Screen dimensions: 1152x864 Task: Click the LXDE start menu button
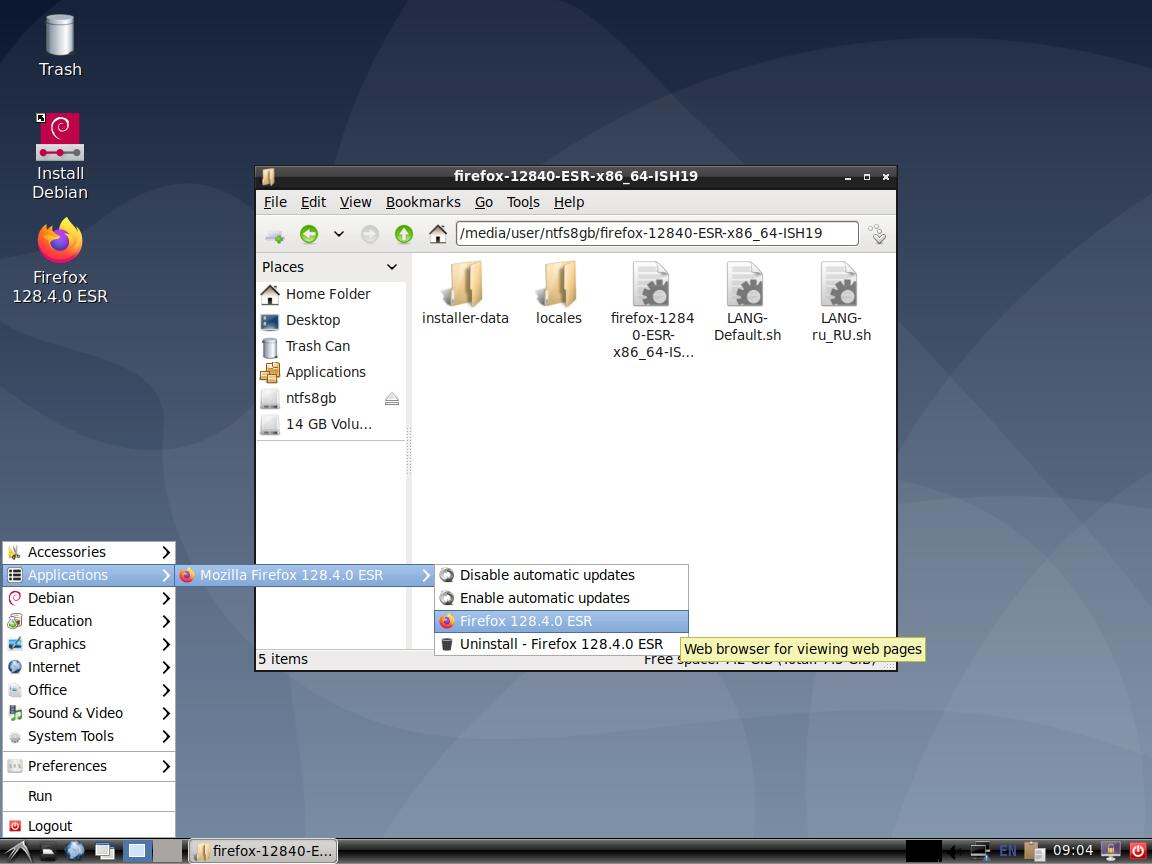tap(18, 852)
